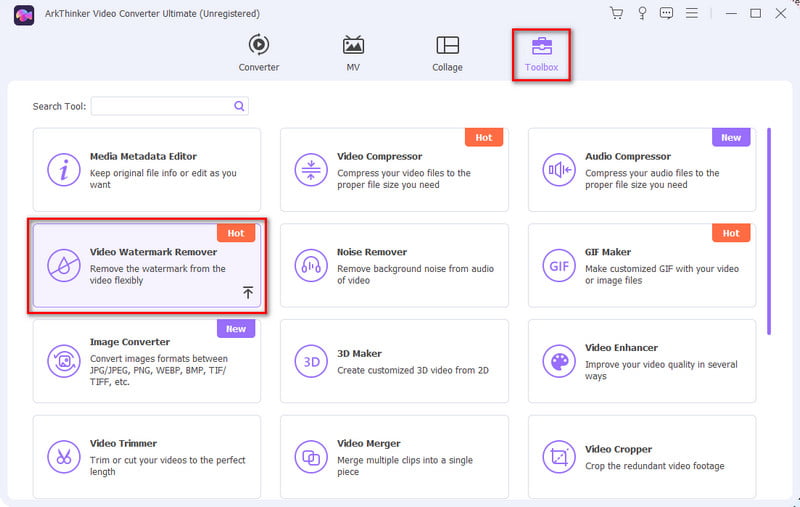Open Video Enhancer title text

(x=621, y=348)
